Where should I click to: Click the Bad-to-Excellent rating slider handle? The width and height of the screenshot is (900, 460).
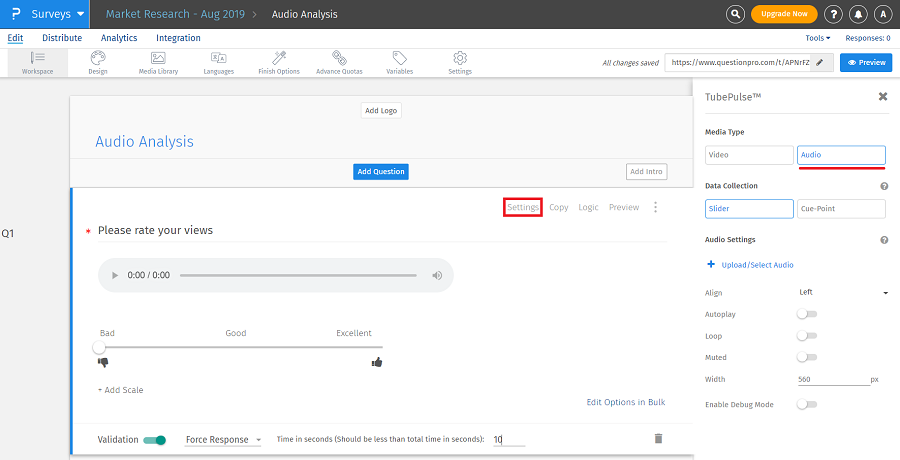tap(99, 347)
